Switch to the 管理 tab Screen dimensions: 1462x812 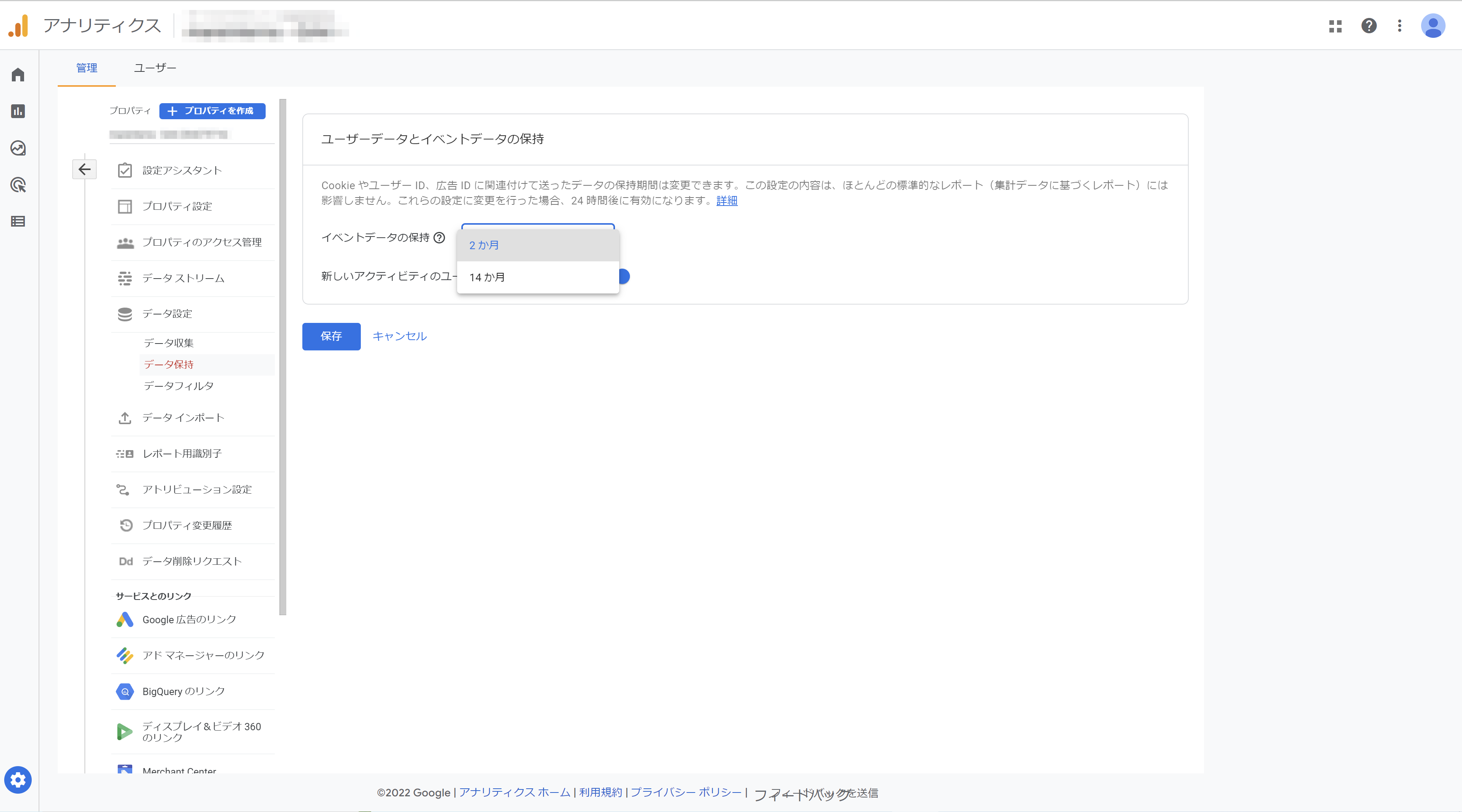[x=86, y=68]
